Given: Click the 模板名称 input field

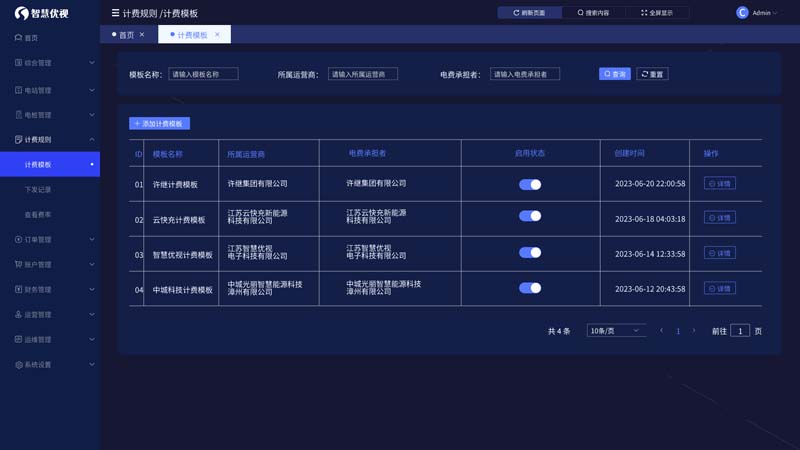Looking at the screenshot, I should pyautogui.click(x=203, y=74).
